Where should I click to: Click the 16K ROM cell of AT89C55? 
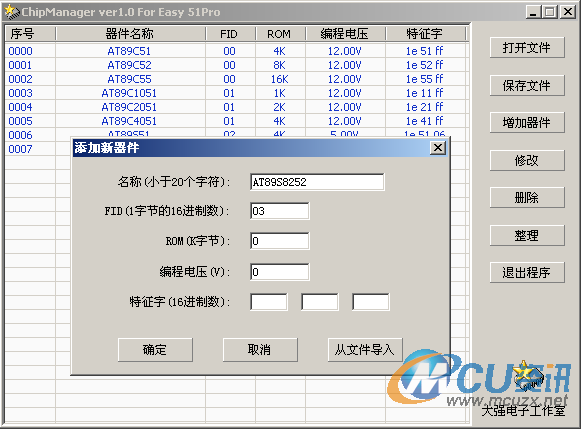tap(279, 79)
